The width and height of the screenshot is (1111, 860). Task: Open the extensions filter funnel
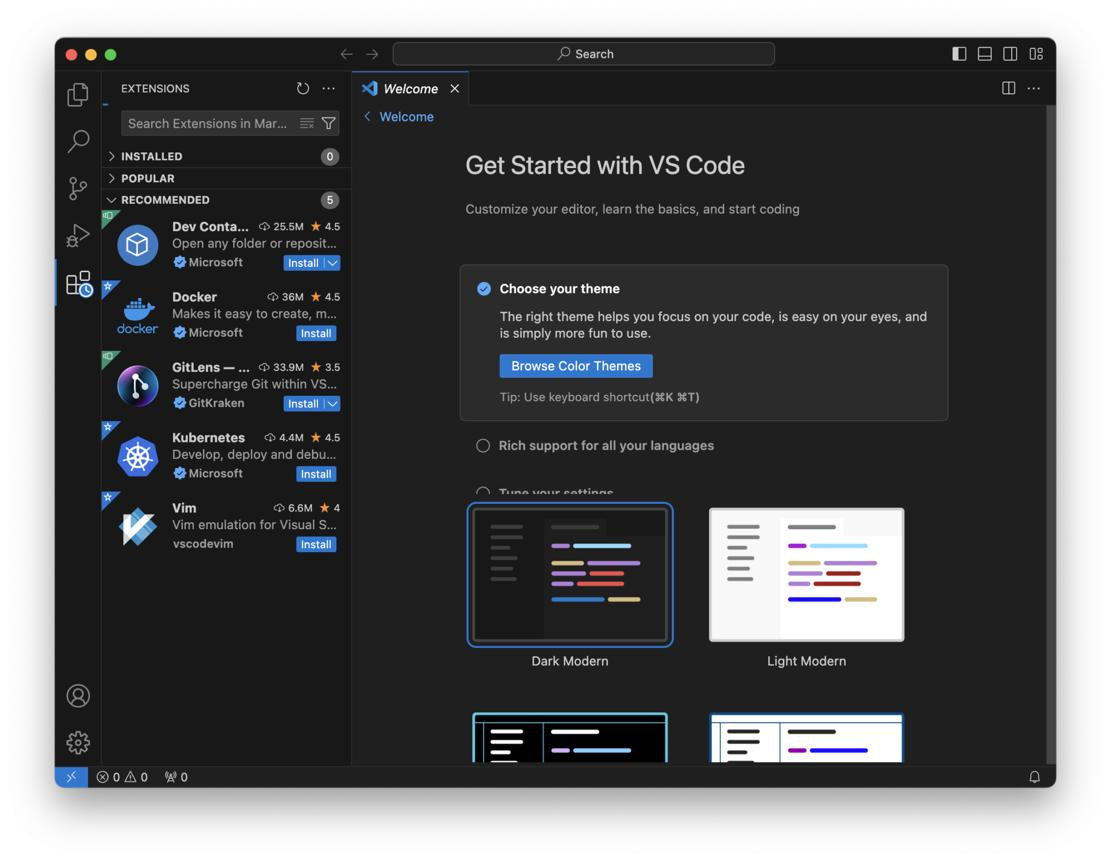point(329,123)
